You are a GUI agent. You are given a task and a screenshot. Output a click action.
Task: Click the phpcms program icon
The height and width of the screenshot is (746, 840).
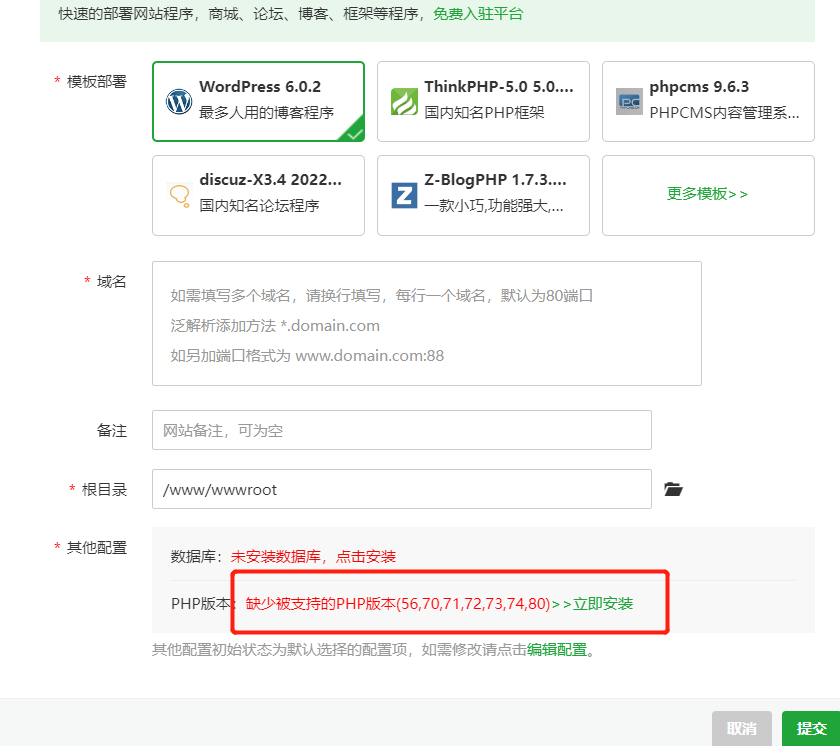pyautogui.click(x=629, y=101)
